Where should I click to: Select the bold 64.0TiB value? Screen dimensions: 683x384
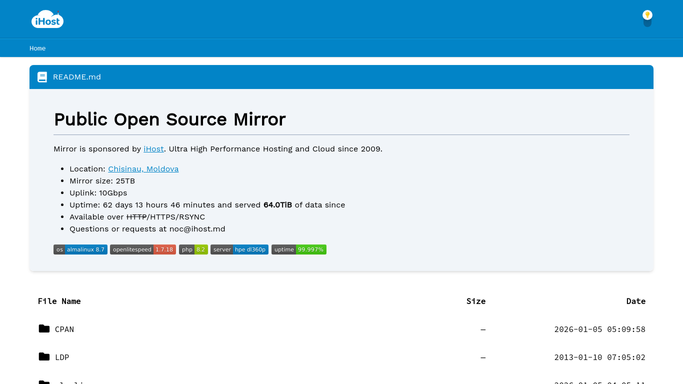[277, 205]
